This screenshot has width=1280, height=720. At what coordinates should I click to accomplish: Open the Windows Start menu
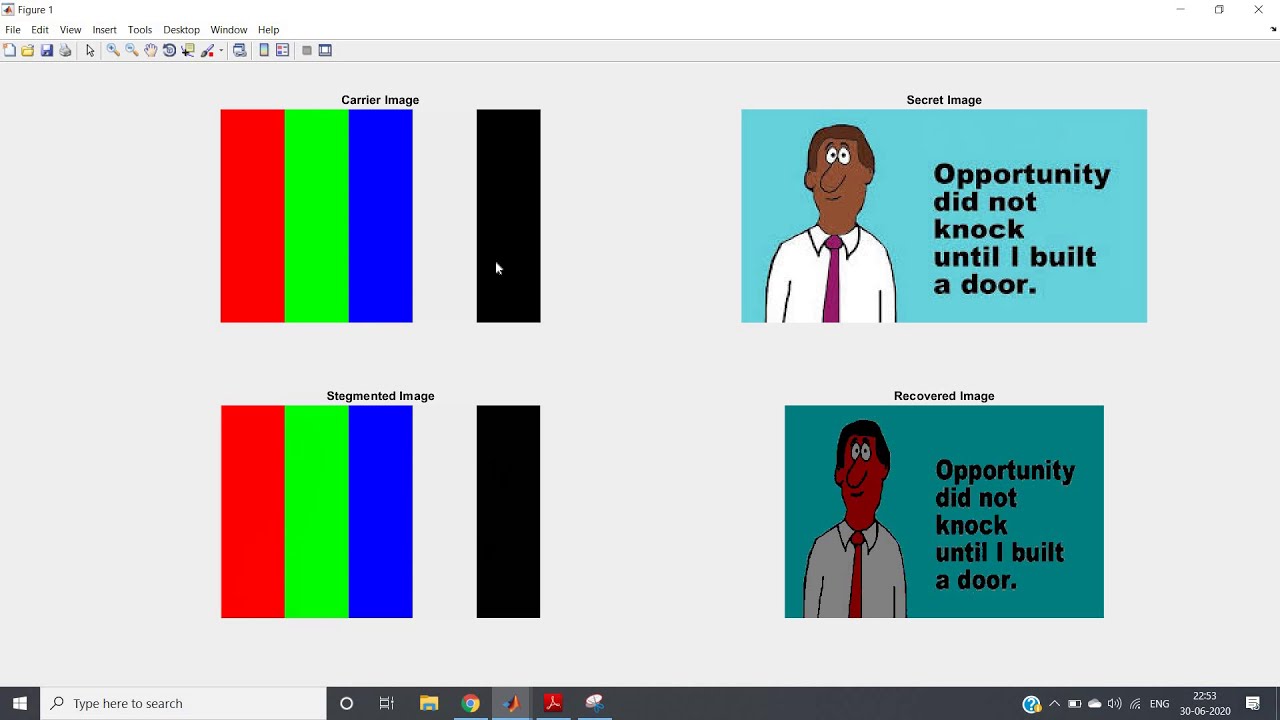[20, 703]
